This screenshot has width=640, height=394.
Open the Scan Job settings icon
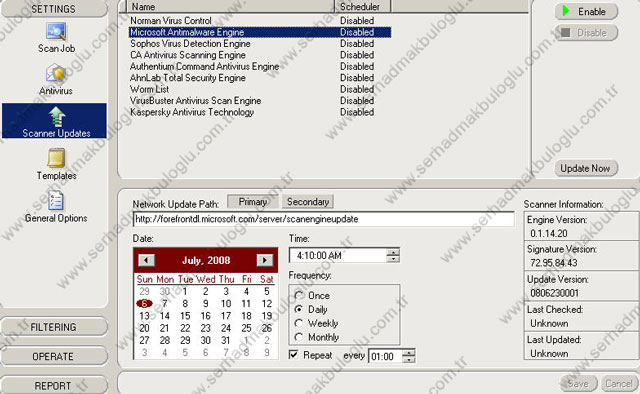click(56, 38)
